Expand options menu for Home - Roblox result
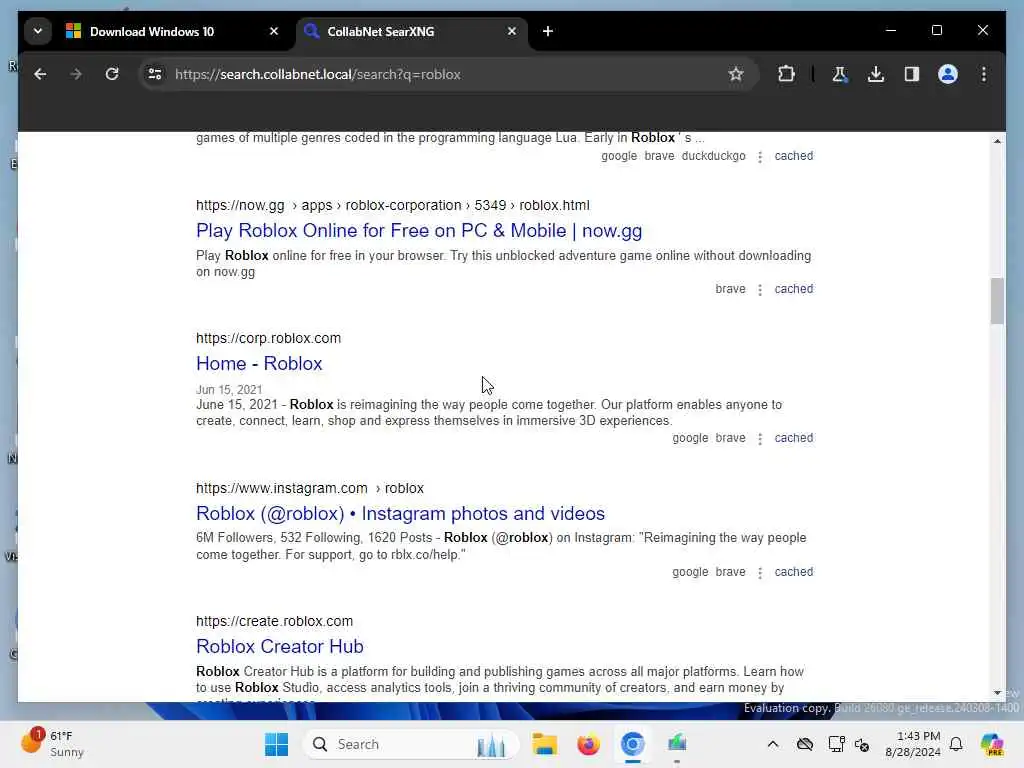1024x768 pixels. [760, 439]
